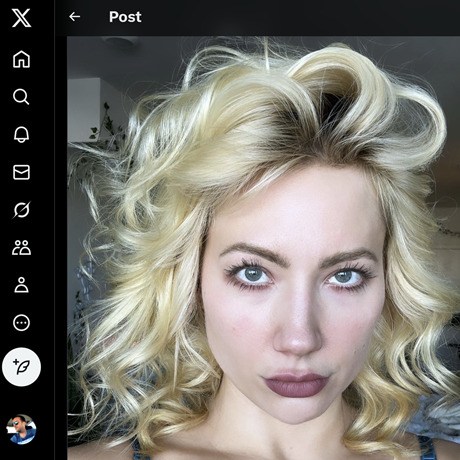Click the sunglasses user avatar thumbnail
Screen dimensions: 460x460
click(x=21, y=429)
